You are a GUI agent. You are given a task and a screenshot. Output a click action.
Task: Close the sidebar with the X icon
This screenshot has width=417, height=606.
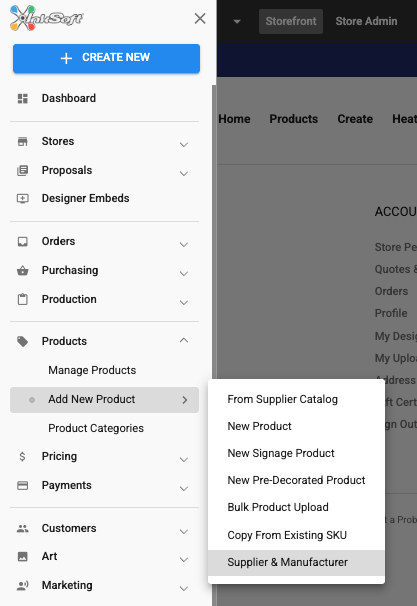coord(200,18)
